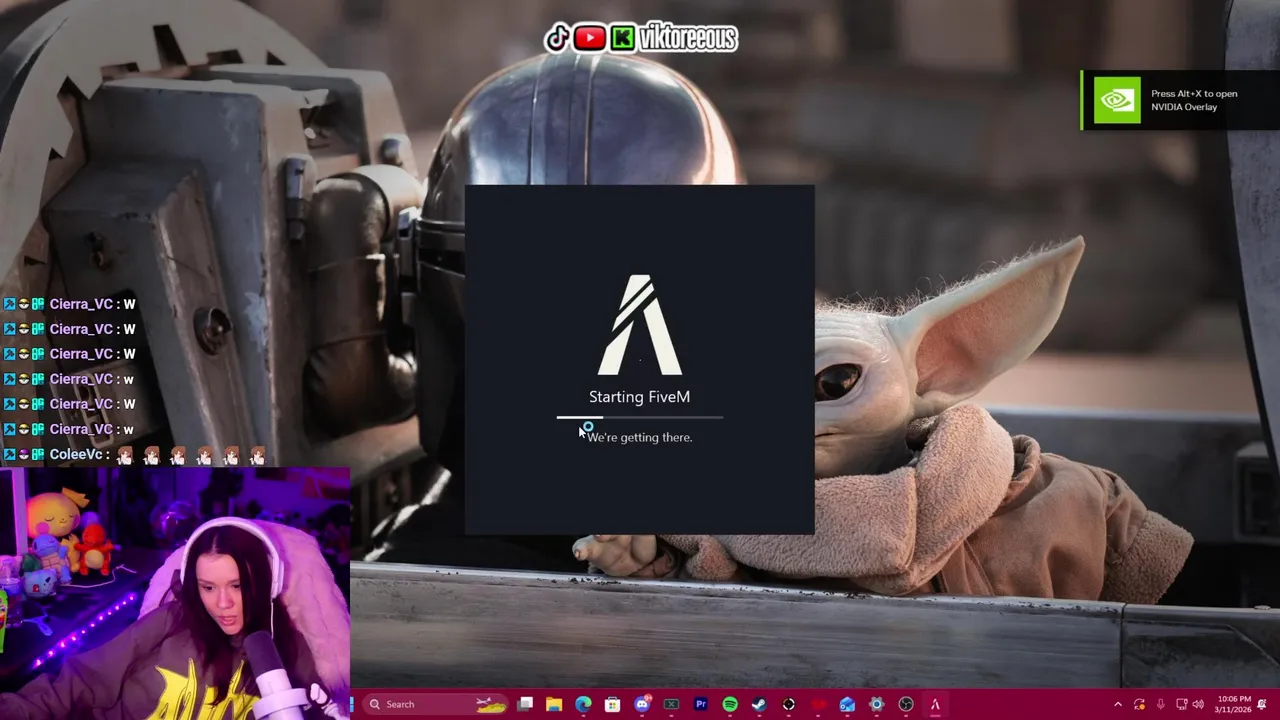
Task: Select the FiveM taskbar icon
Action: (x=935, y=704)
